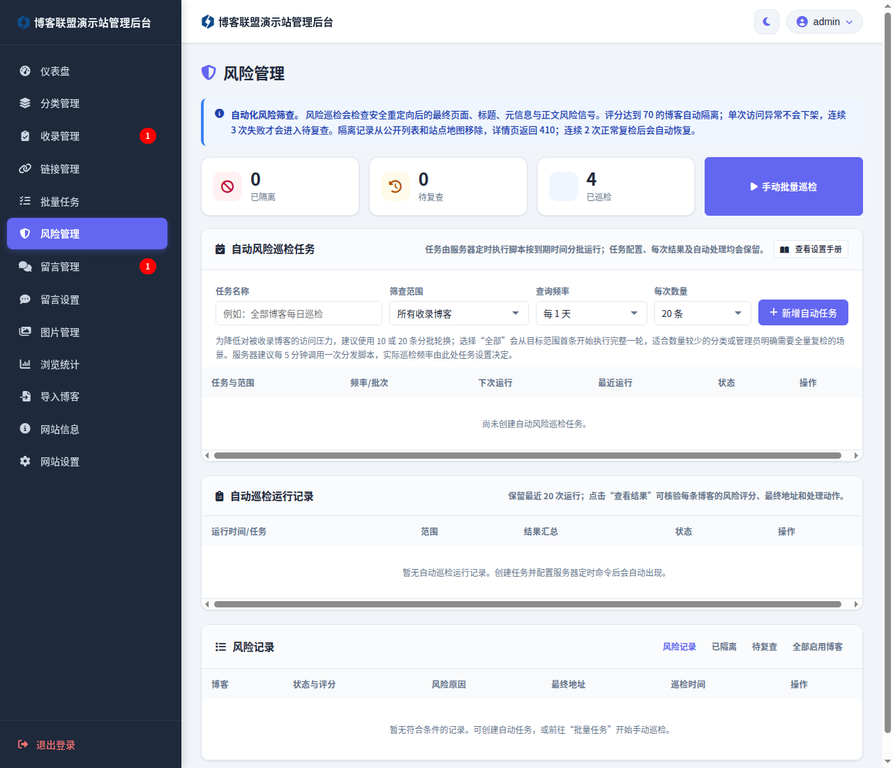The width and height of the screenshot is (893, 768).
Task: Open the 网站信息 info icon
Action: coord(24,429)
